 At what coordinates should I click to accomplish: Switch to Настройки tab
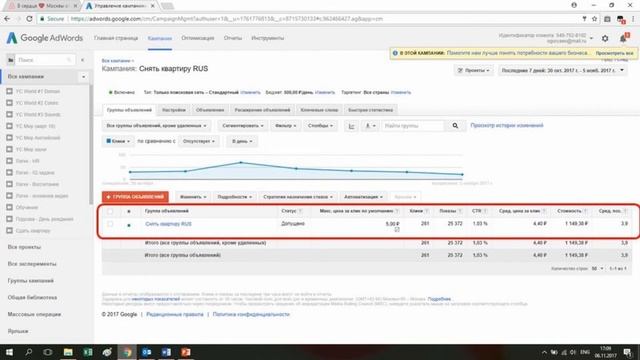pos(174,110)
